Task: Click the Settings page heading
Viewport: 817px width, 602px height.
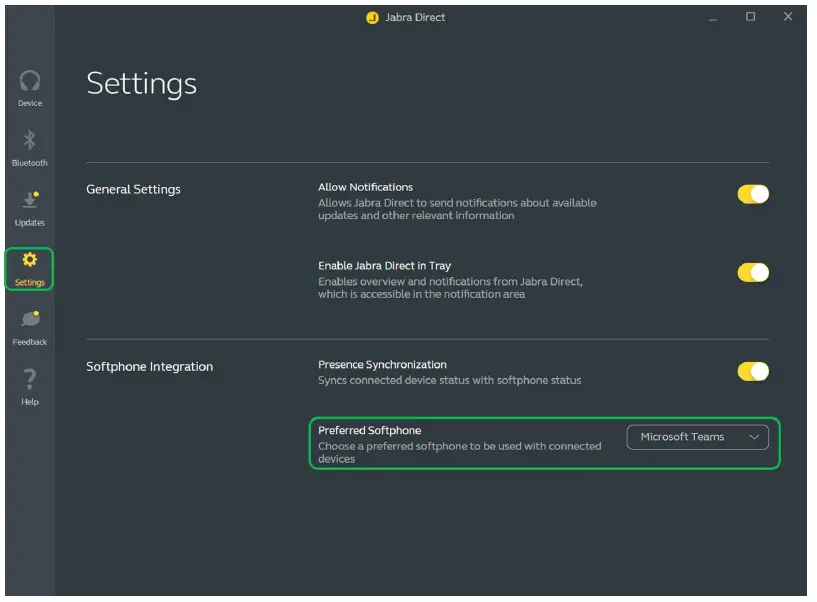Action: [x=141, y=84]
